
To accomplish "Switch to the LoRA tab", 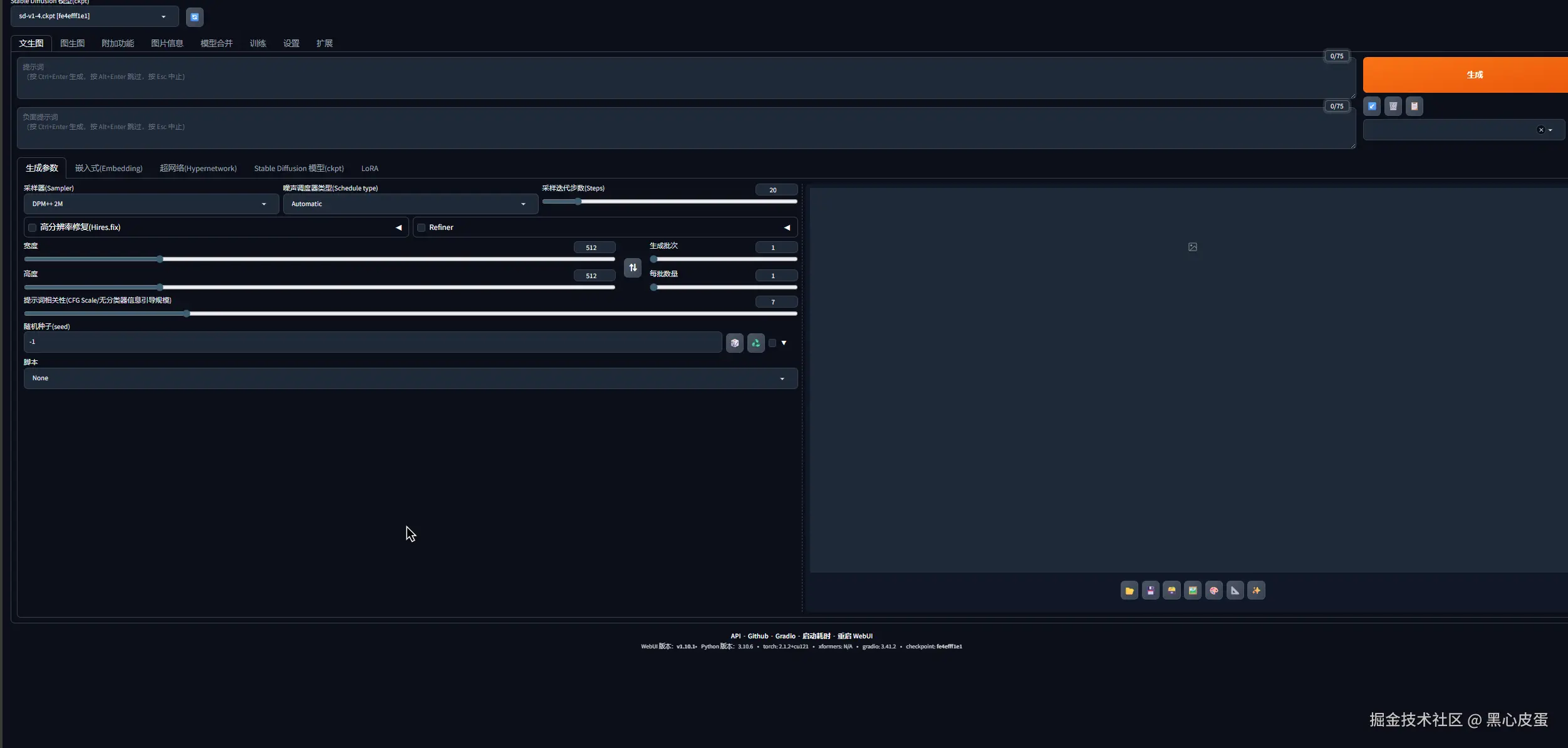I will pyautogui.click(x=370, y=168).
